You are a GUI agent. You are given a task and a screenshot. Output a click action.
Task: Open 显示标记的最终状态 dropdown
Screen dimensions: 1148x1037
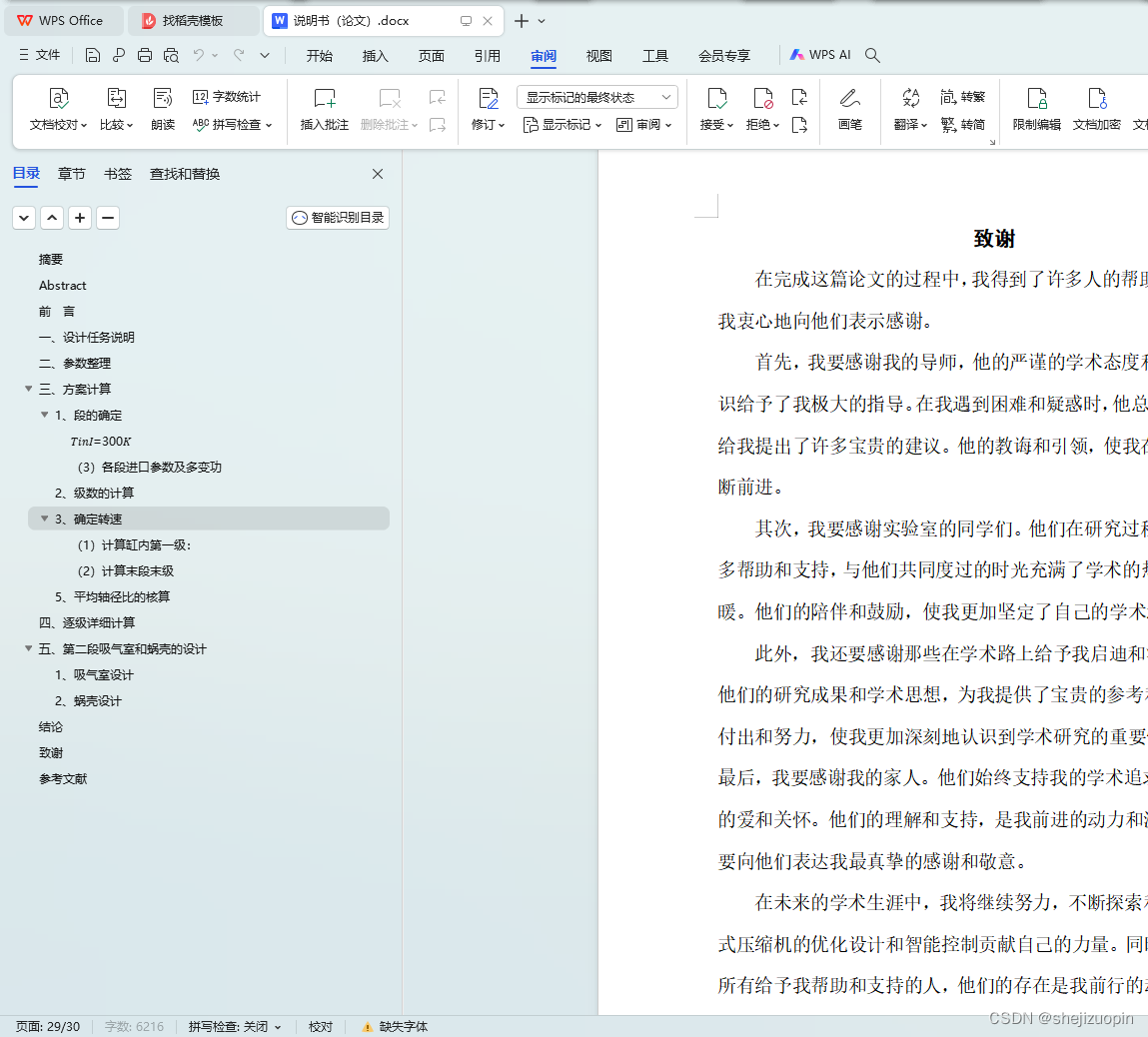597,97
